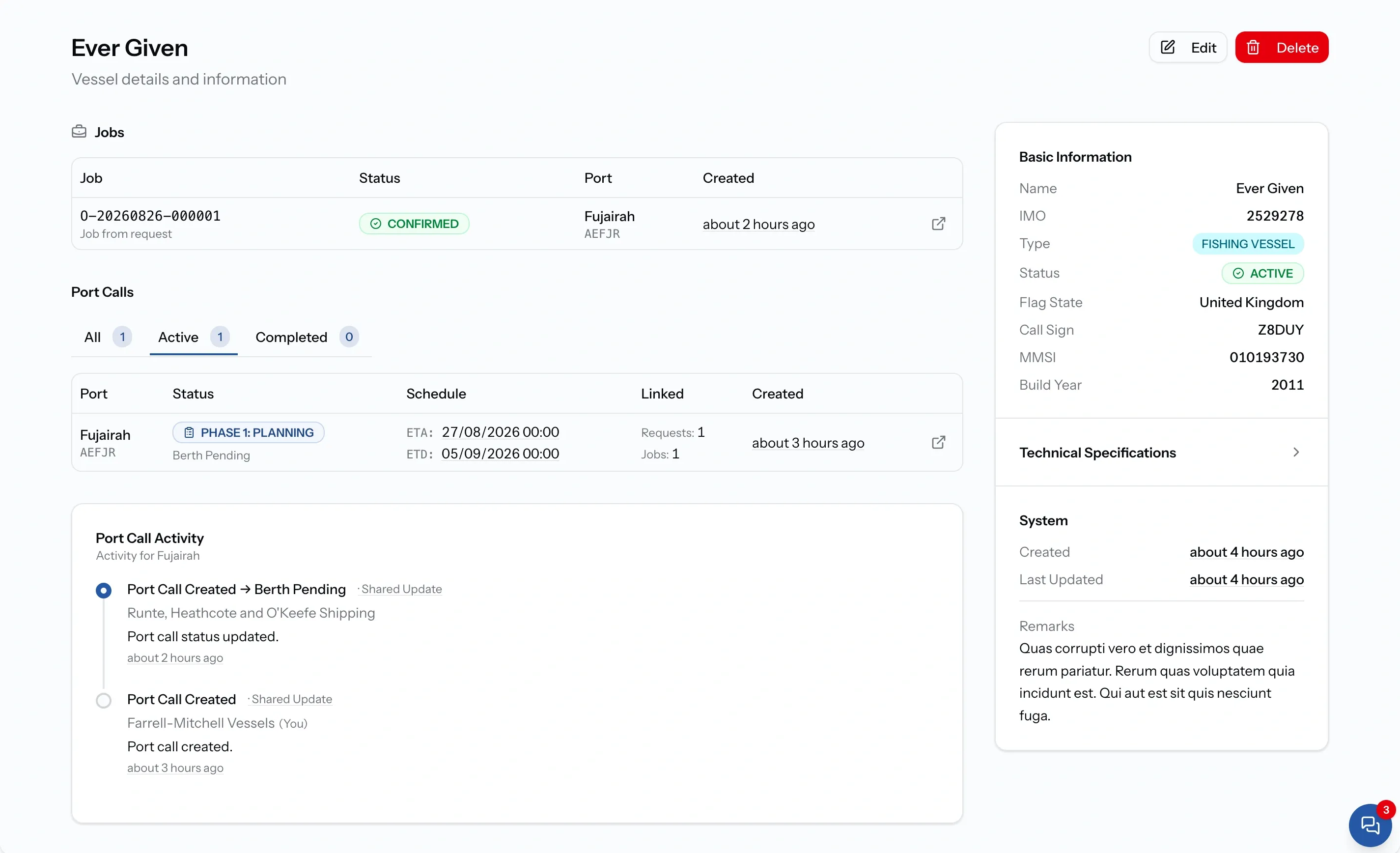Click the Remarks paragraph text
Viewport: 1400px width, 853px height.
point(1157,682)
